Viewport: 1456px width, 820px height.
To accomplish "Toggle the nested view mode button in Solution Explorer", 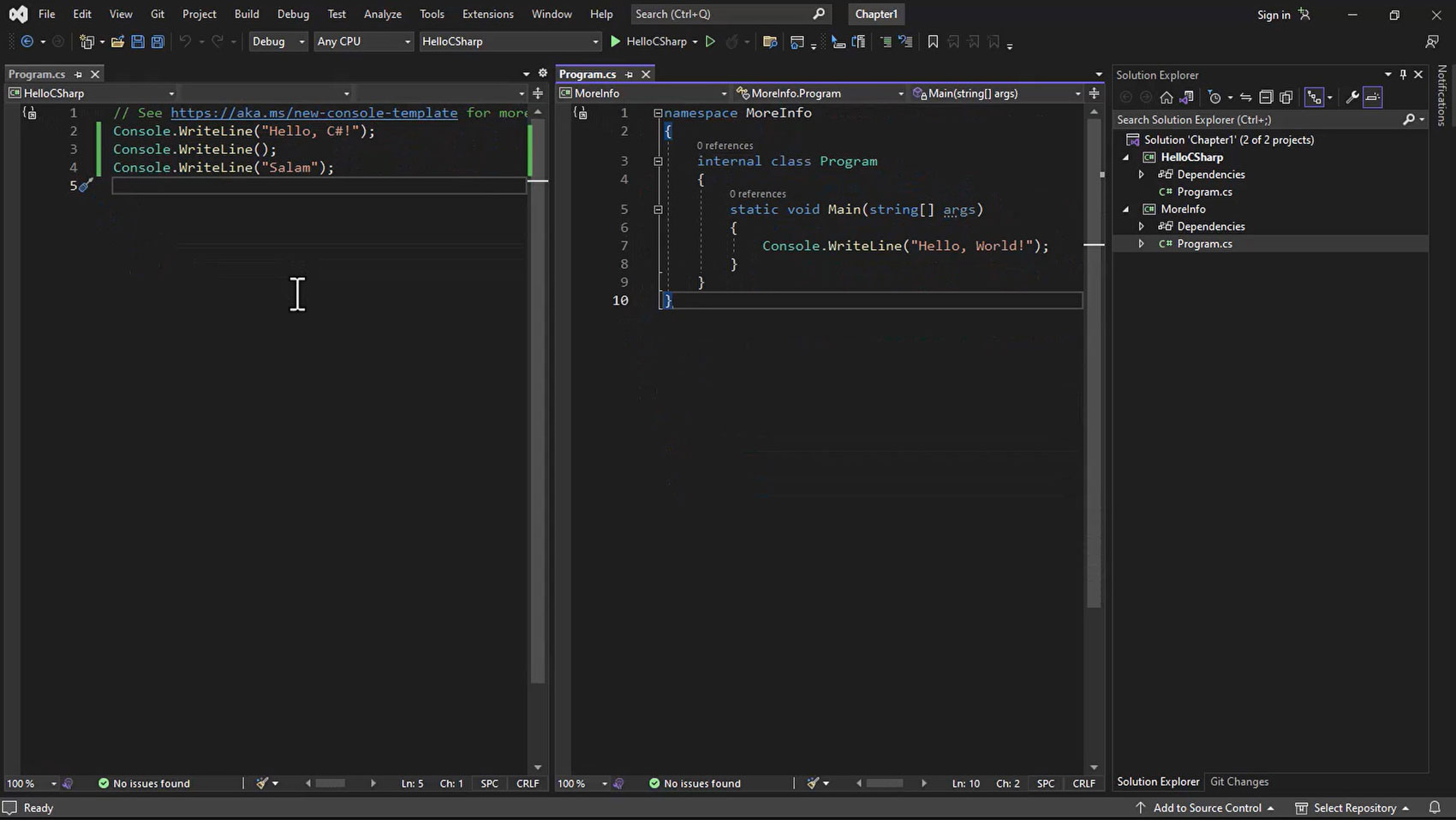I will (x=1315, y=98).
